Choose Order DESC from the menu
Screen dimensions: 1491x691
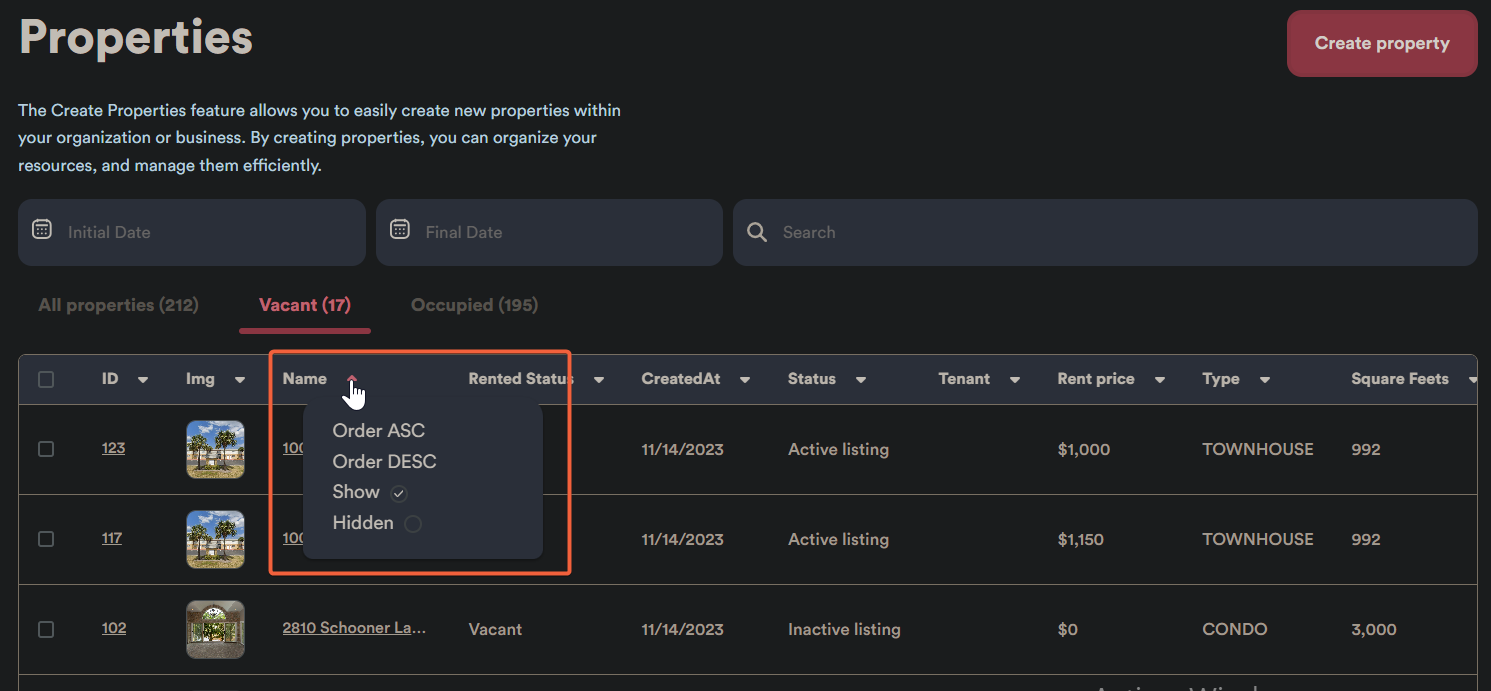tap(384, 462)
